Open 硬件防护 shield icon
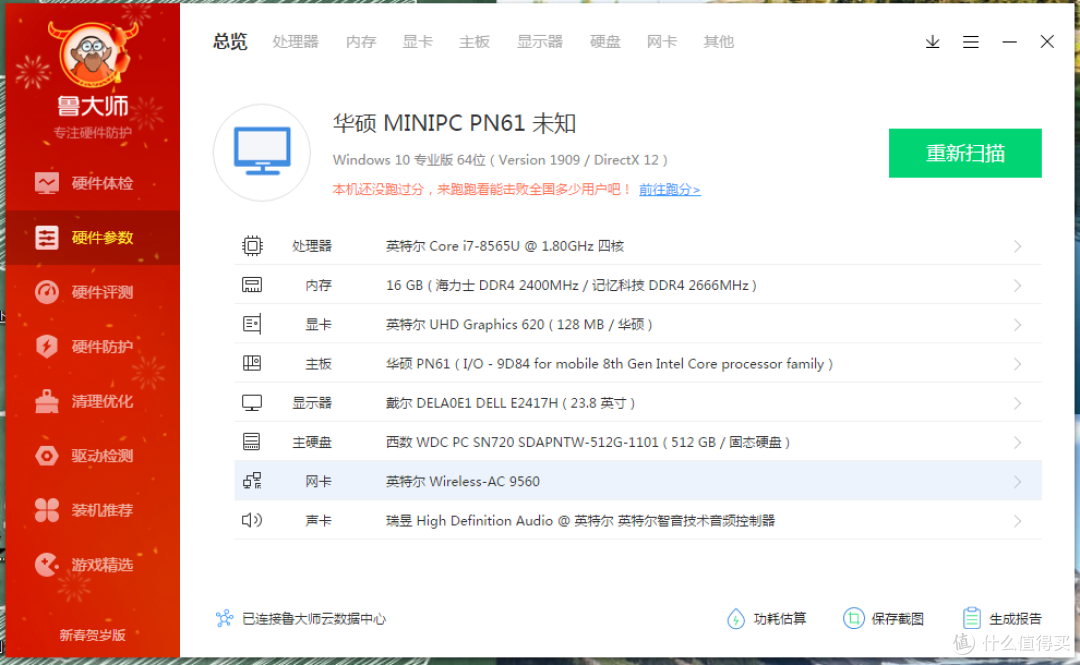This screenshot has width=1080, height=665. pos(47,347)
